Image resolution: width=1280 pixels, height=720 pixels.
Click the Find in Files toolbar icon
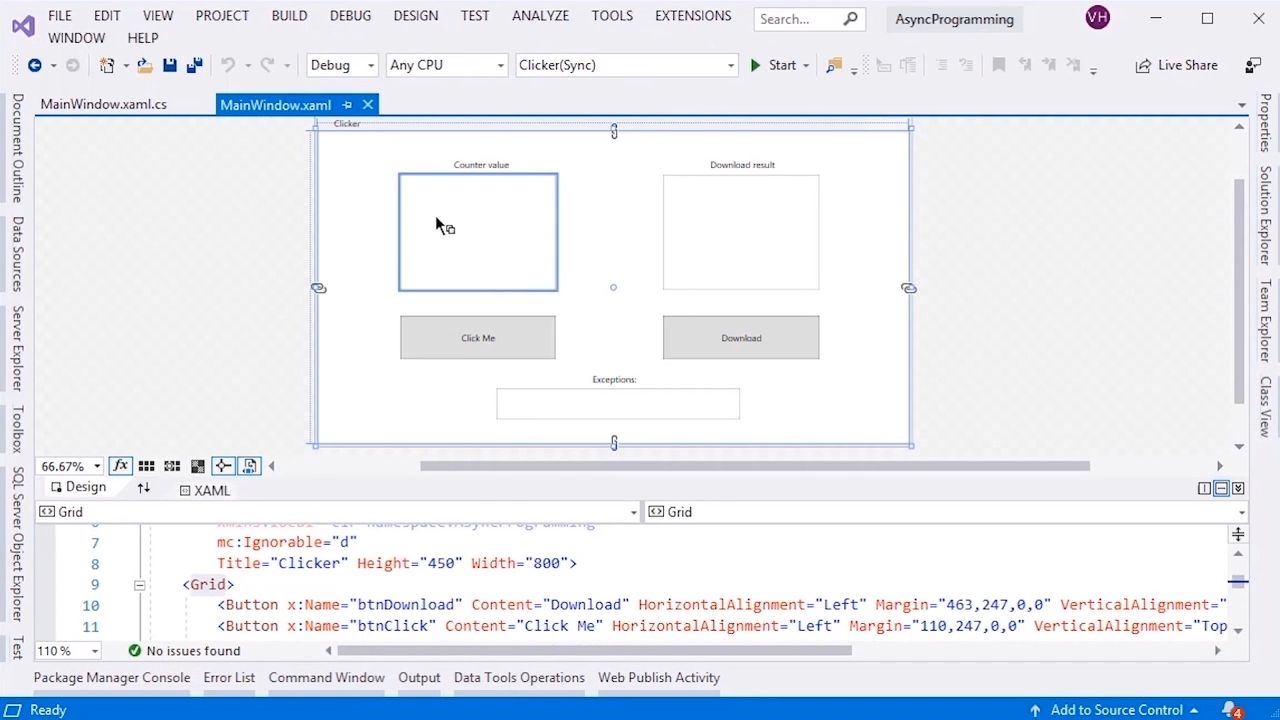(x=834, y=65)
